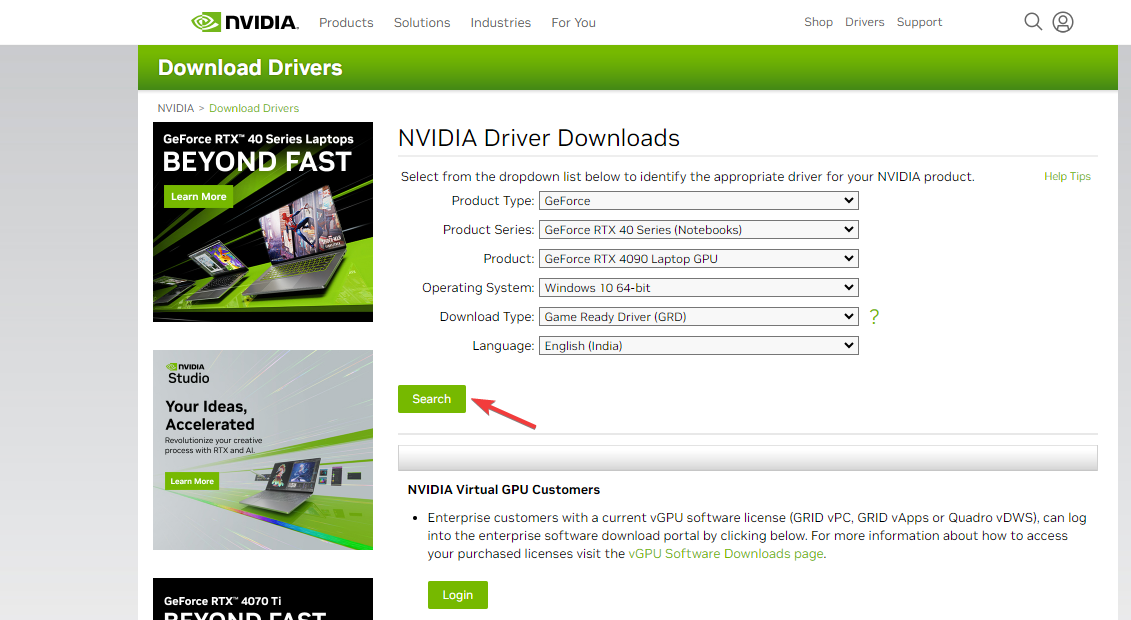The height and width of the screenshot is (620, 1131).
Task: Open the GeForce RTX 4070 Ti banner
Action: coord(263,599)
